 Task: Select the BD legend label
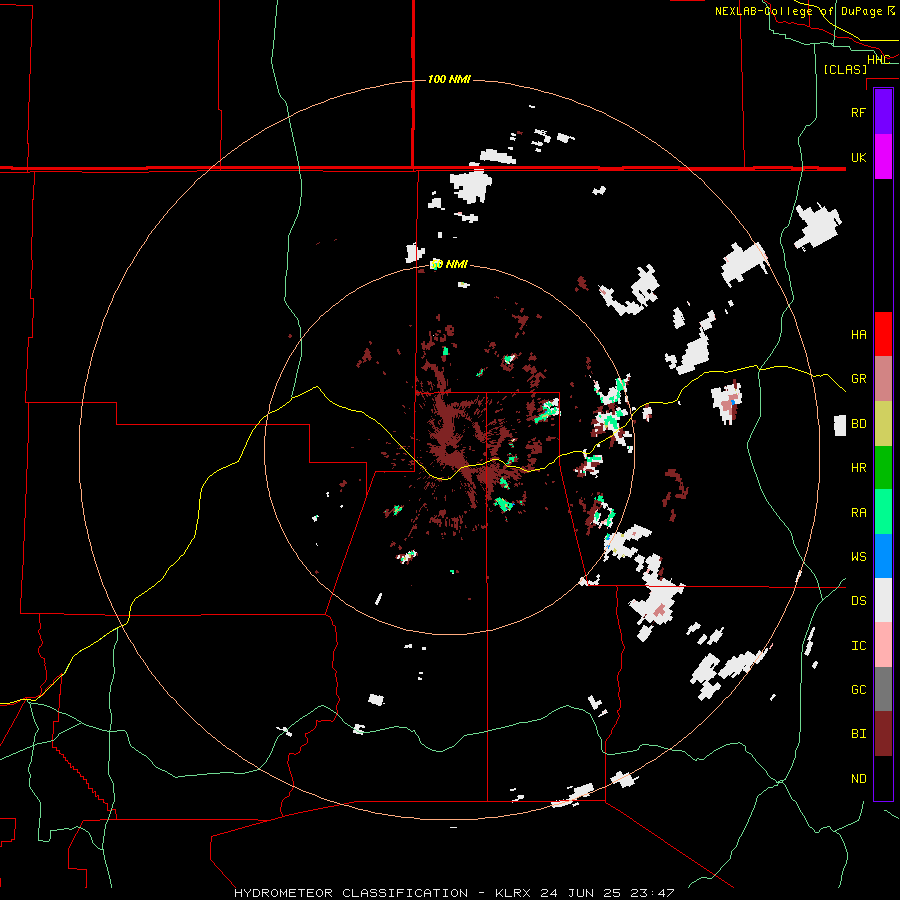click(x=858, y=424)
